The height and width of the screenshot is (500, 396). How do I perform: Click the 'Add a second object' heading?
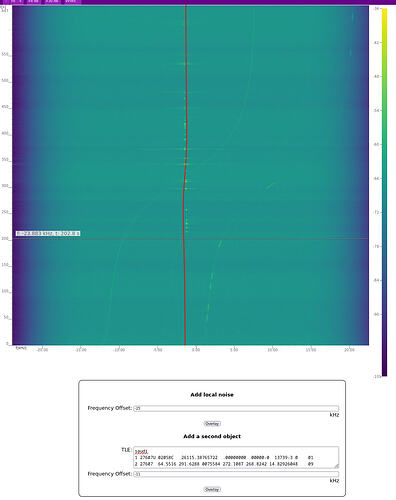212,436
